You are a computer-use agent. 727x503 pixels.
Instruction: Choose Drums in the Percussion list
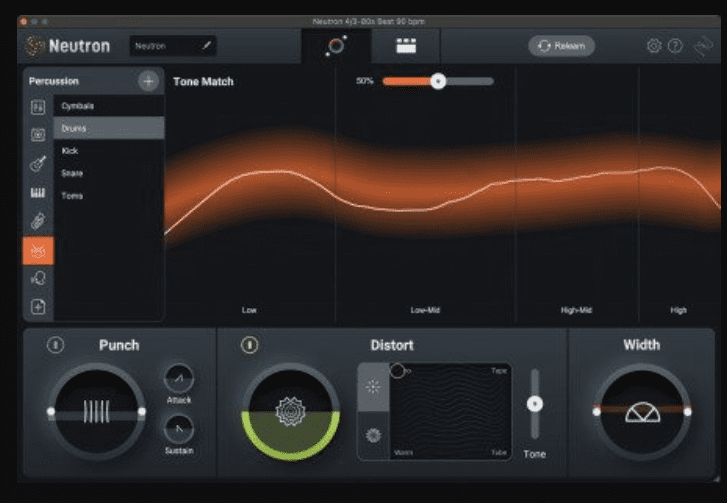pos(109,128)
